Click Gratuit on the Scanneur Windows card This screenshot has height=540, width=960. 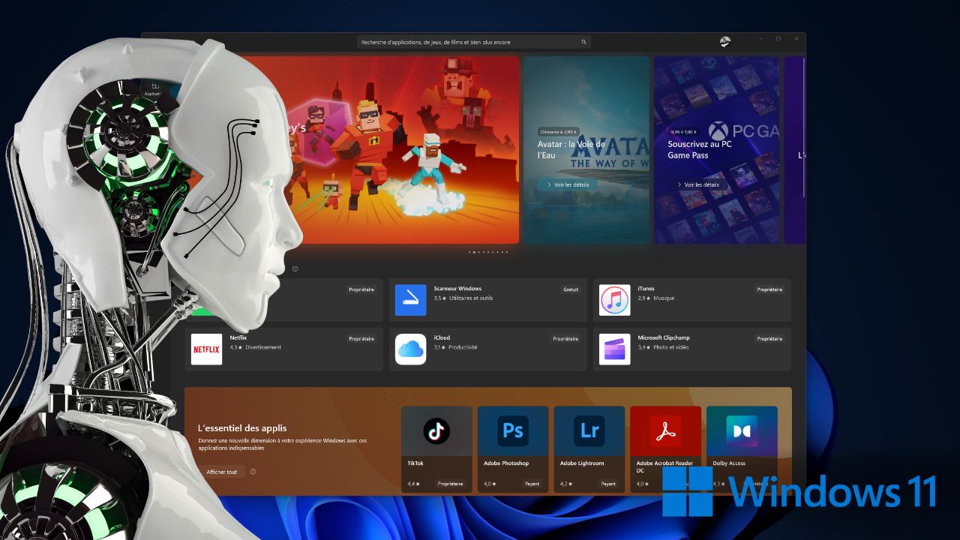point(571,290)
